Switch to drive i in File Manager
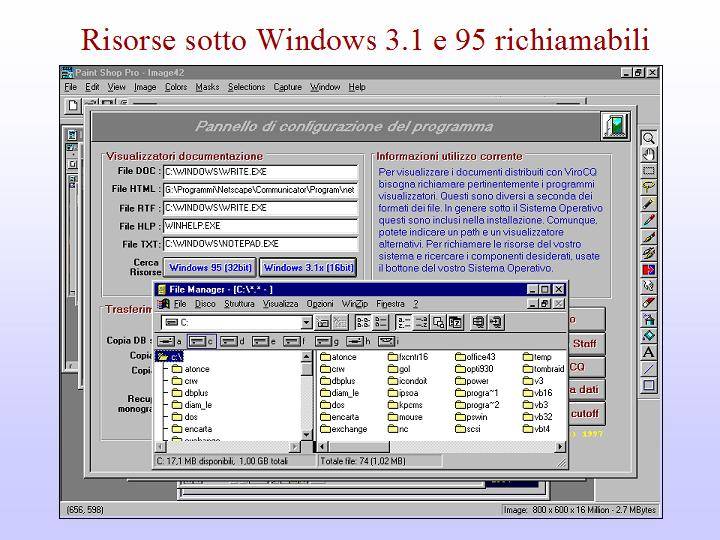The image size is (720, 540). click(388, 341)
